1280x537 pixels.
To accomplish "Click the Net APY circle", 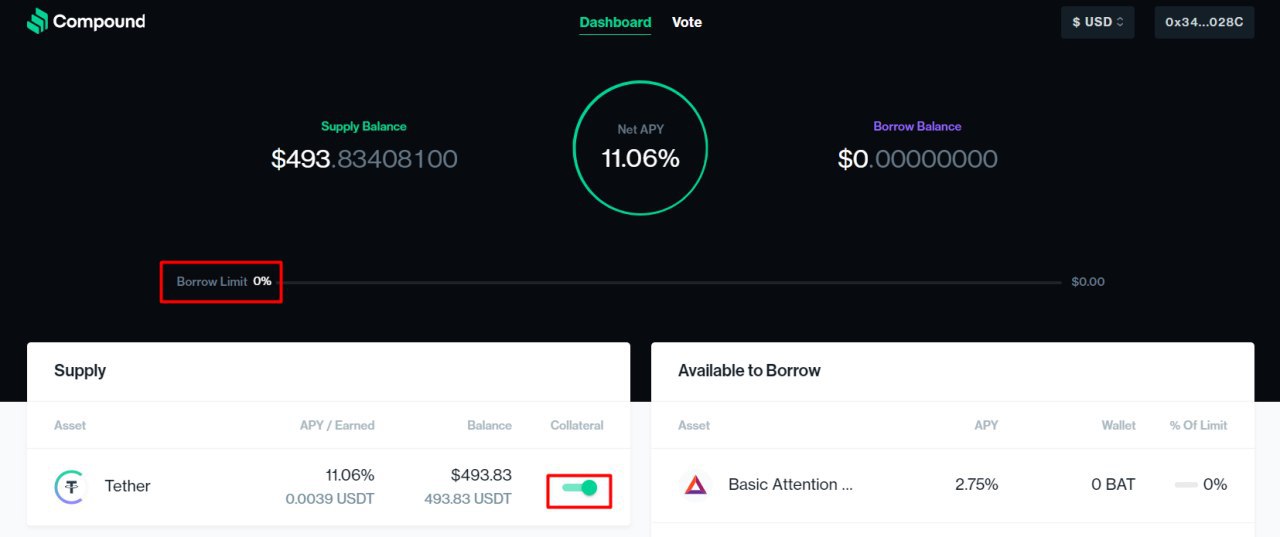I will coord(640,148).
